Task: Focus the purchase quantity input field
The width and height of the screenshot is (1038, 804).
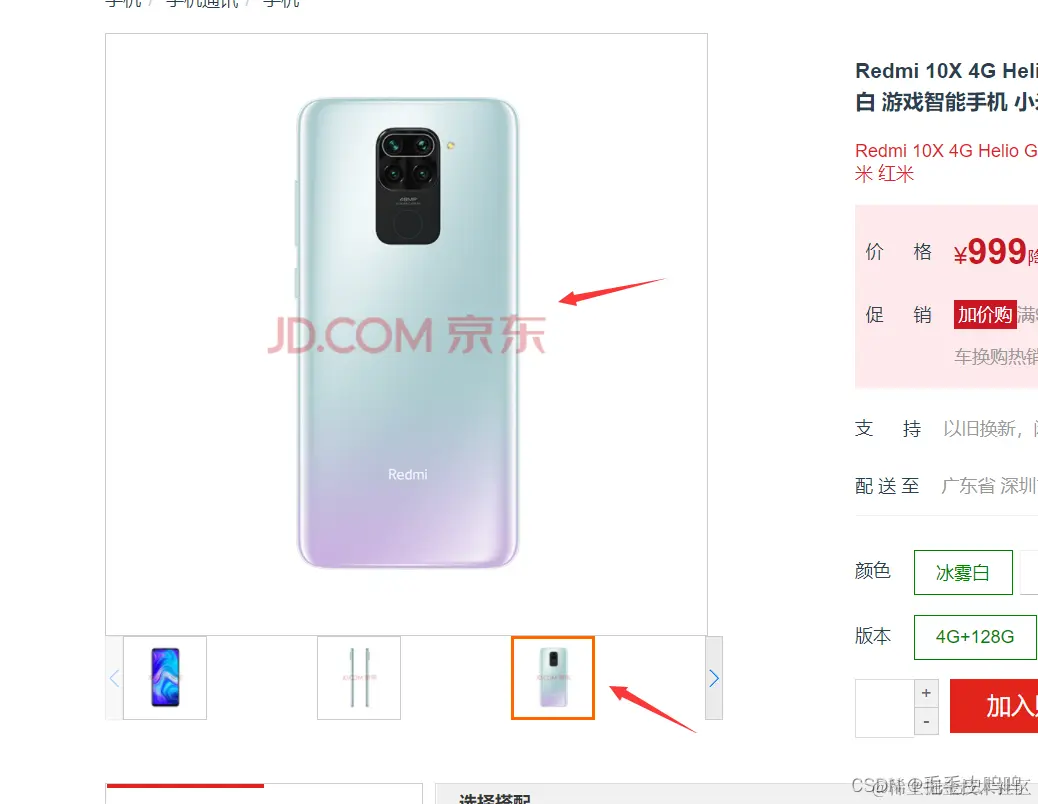Action: [x=884, y=707]
